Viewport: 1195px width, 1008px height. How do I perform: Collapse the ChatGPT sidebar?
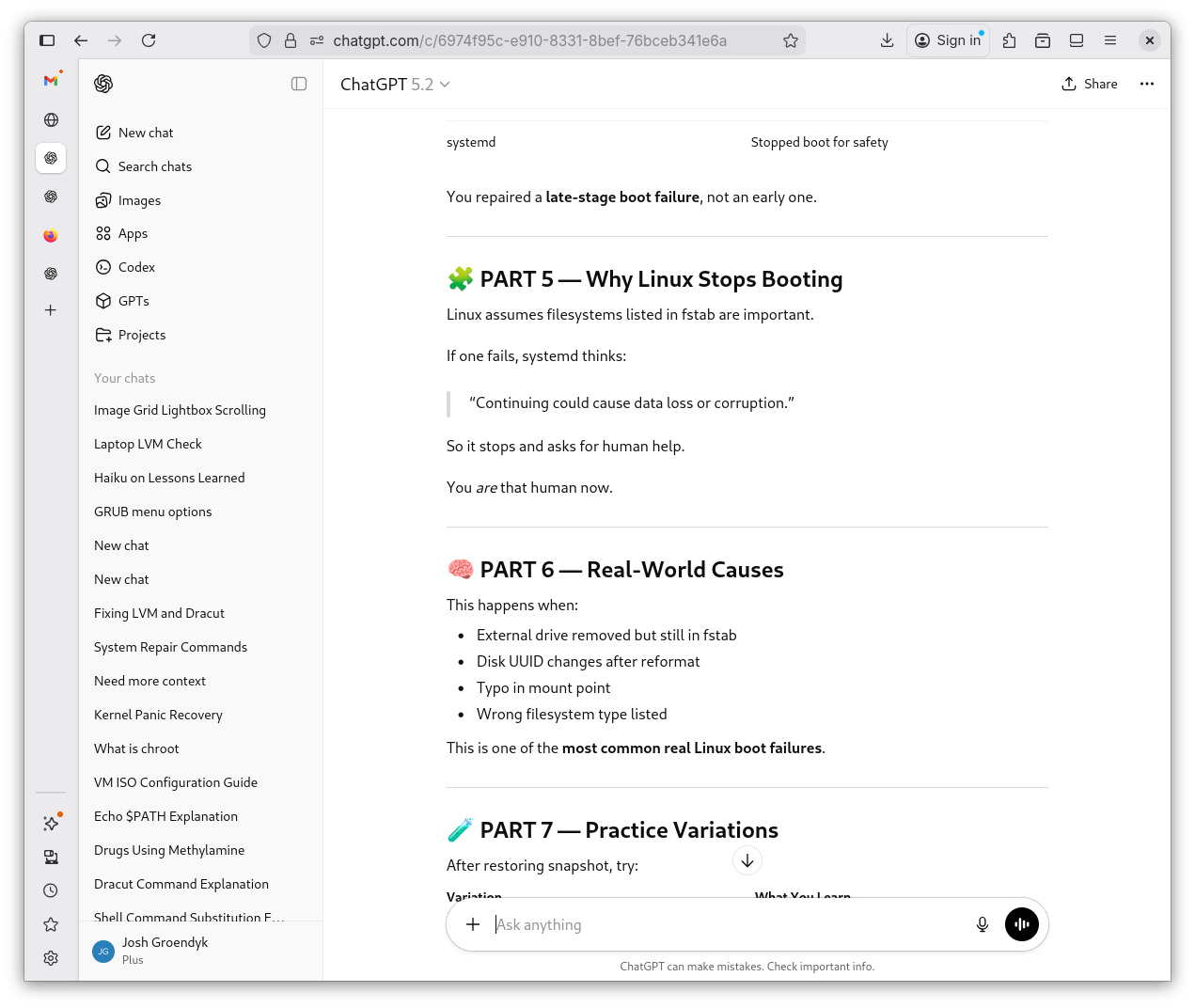tap(299, 84)
